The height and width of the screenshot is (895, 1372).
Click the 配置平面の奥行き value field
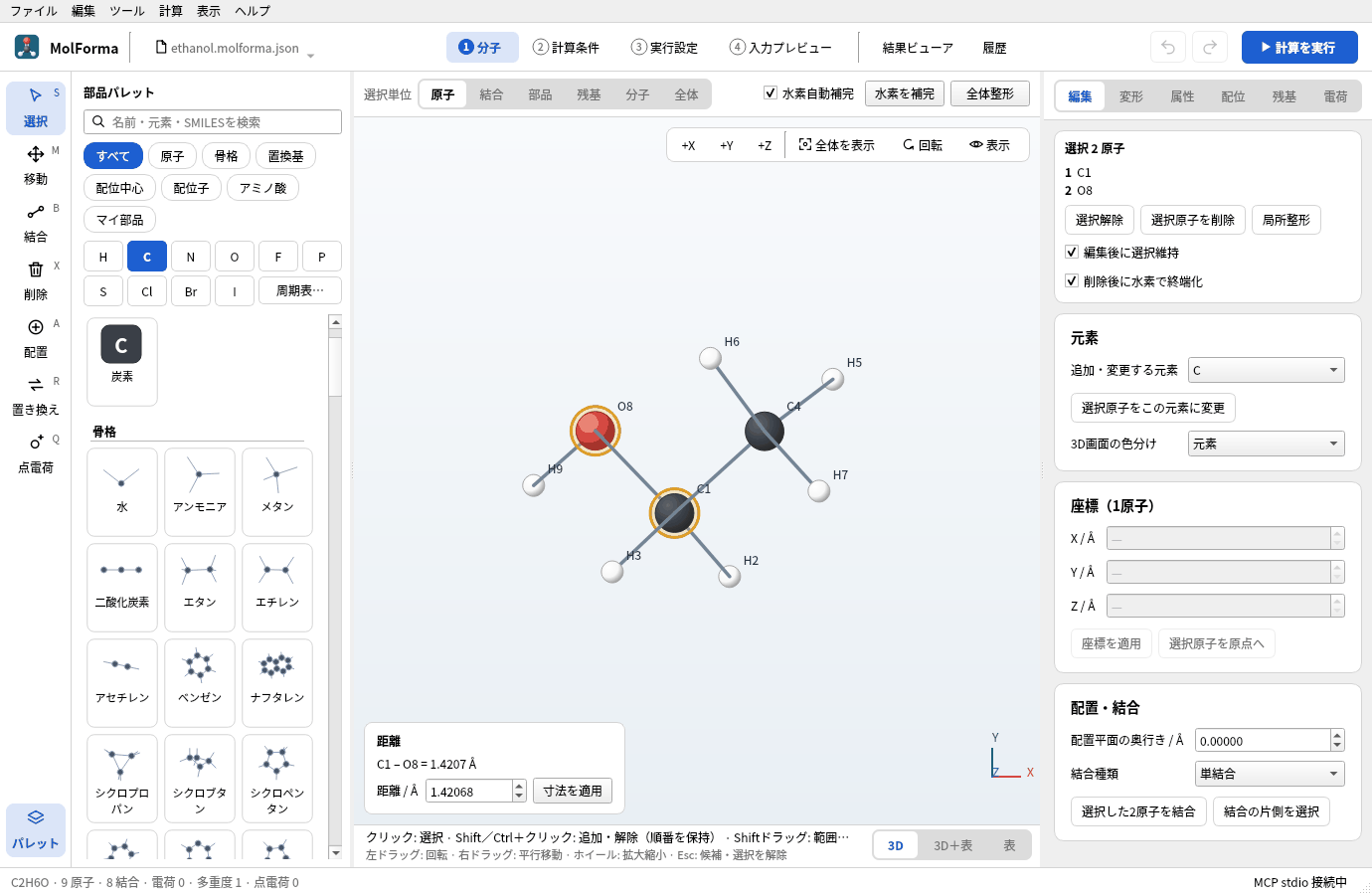click(1263, 741)
